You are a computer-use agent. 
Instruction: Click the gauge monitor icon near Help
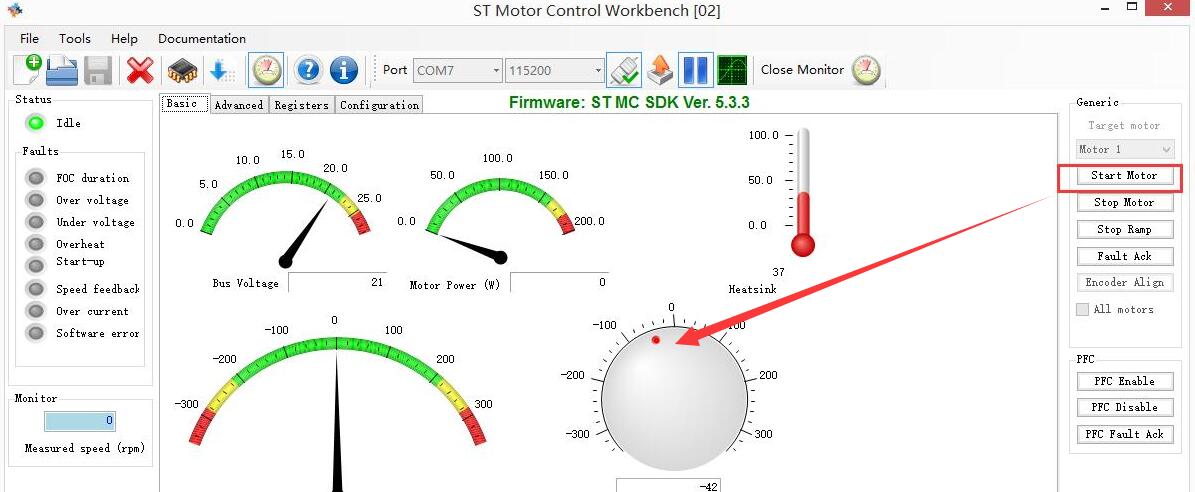266,70
